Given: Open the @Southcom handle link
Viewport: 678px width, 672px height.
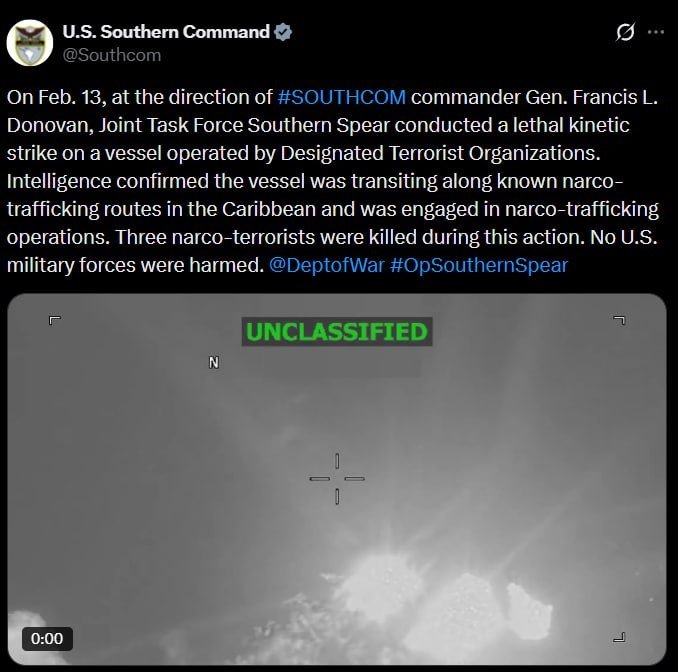Looking at the screenshot, I should point(112,55).
